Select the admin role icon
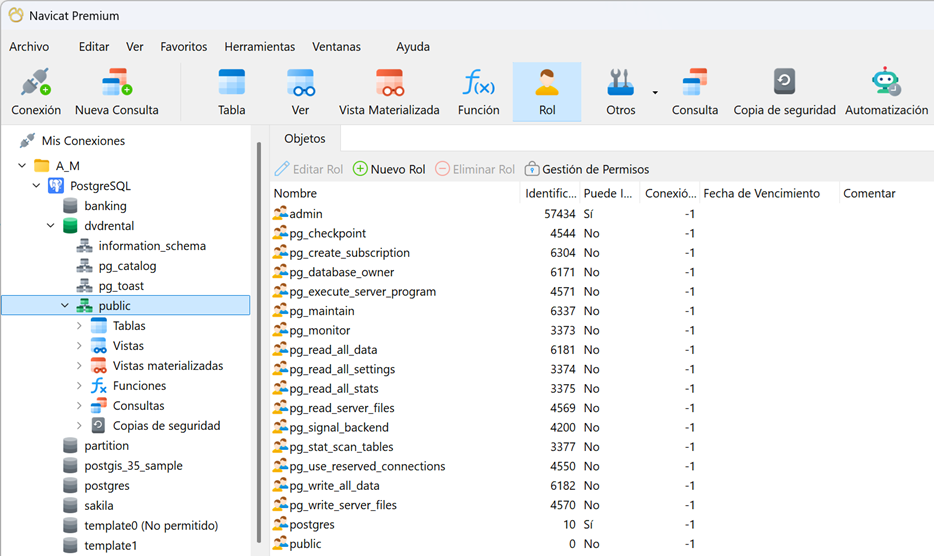Image resolution: width=934 pixels, height=556 pixels. coord(280,213)
